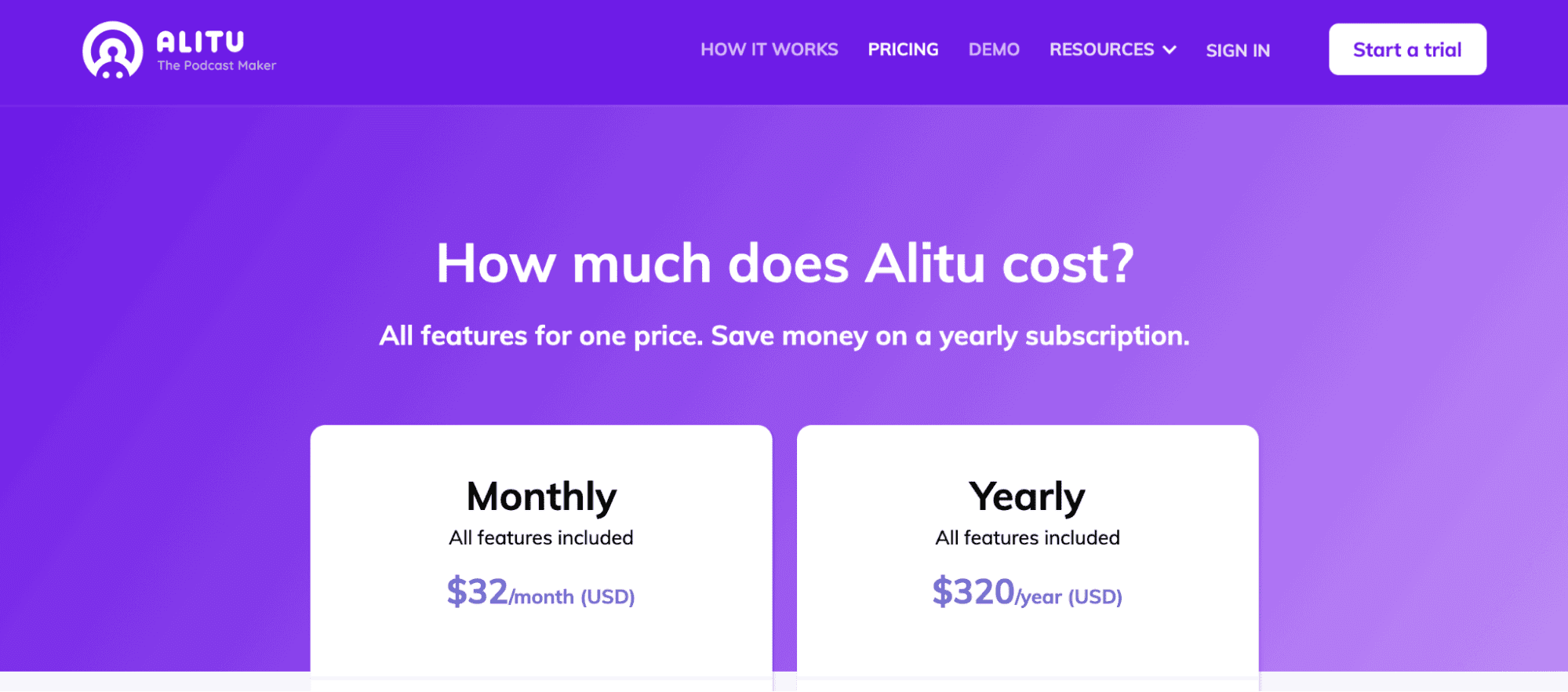Click the 'How much does Alitu cost?' heading
This screenshot has width=1568, height=692.
(784, 263)
